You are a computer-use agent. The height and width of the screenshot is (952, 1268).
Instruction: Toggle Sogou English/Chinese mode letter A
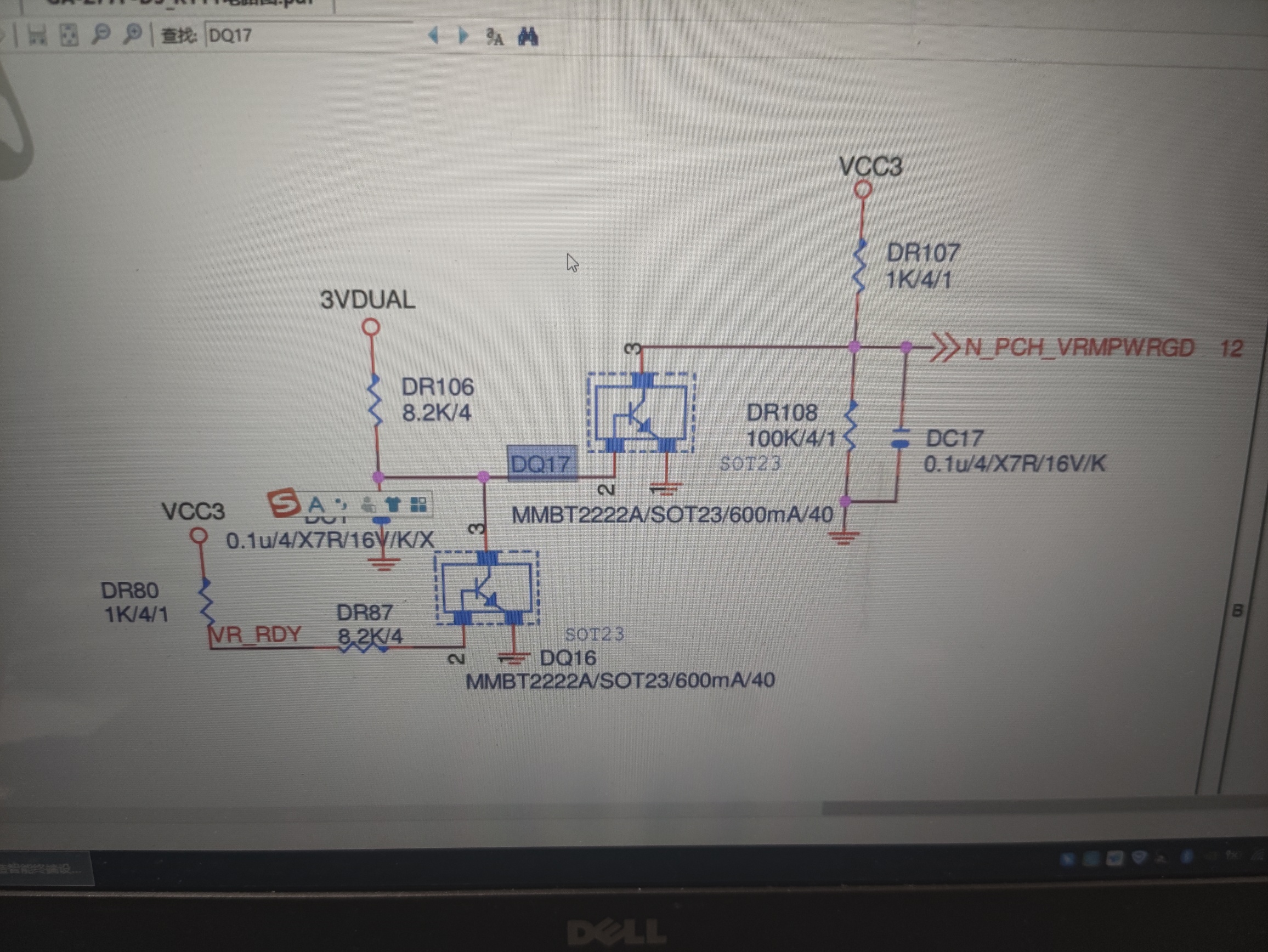tap(316, 505)
